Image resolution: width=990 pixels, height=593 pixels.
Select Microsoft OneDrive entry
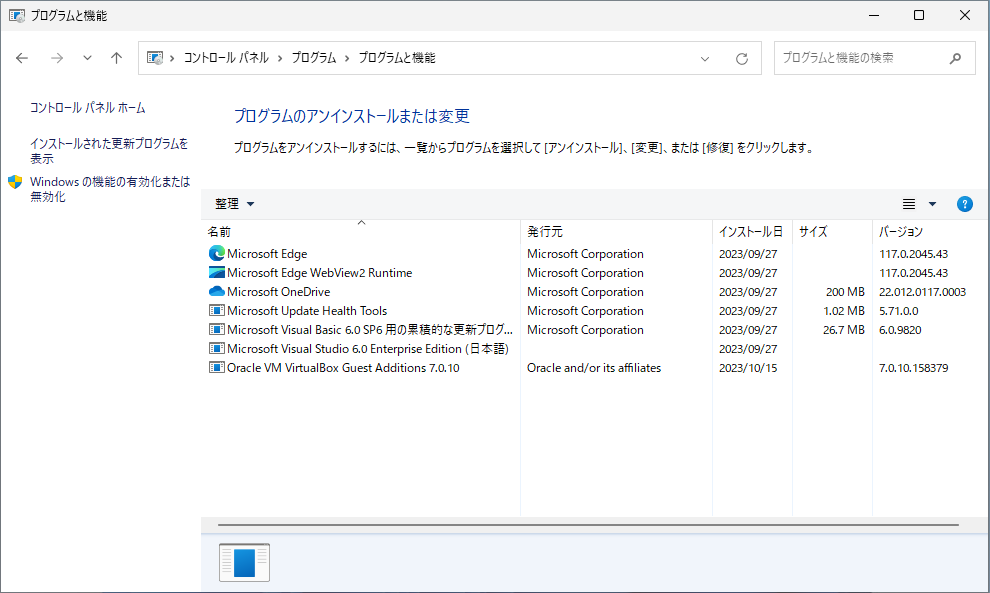coord(278,292)
